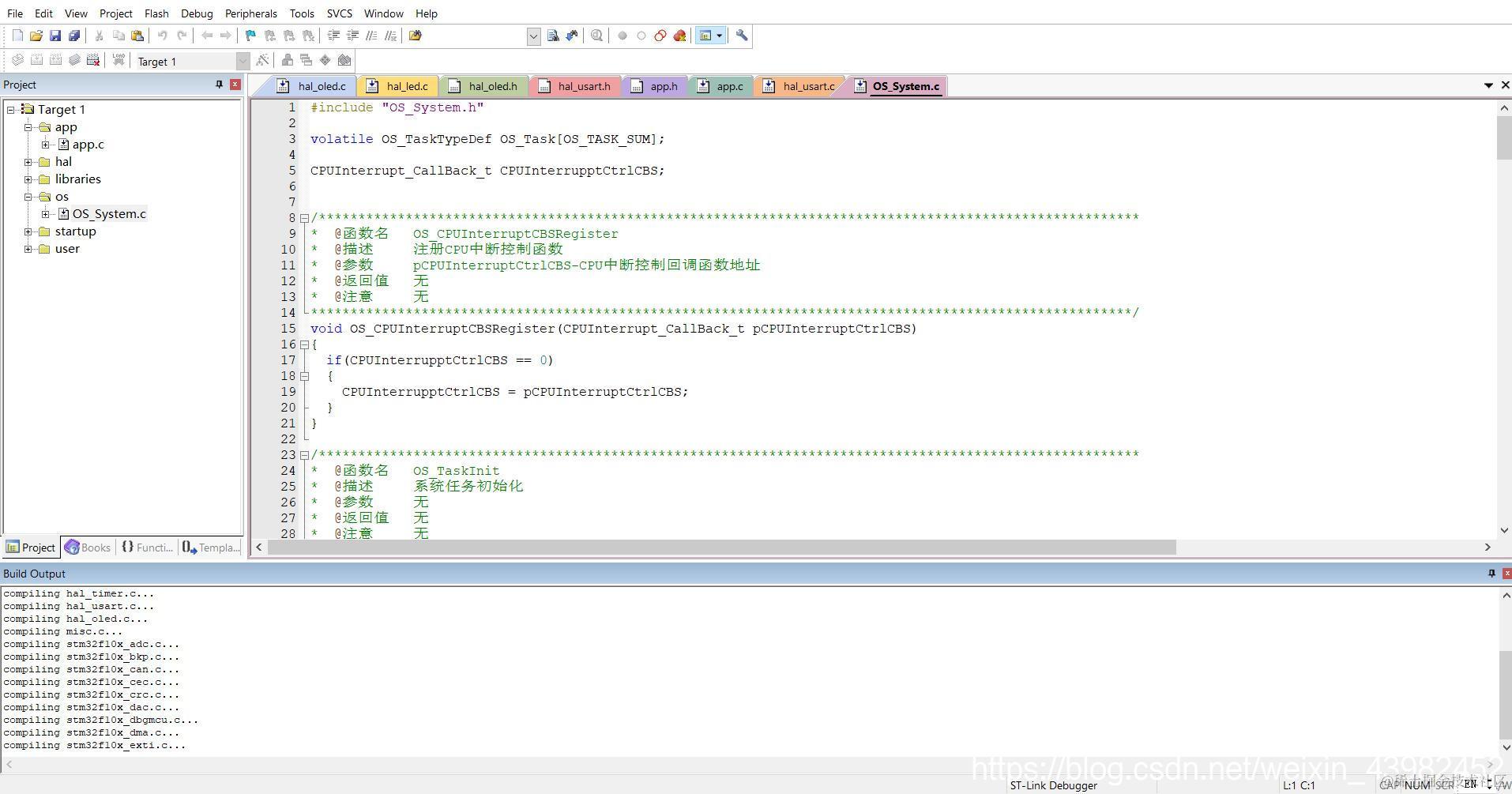Screen dimensions: 1512x794
Task: Open the Project menu
Action: click(x=116, y=13)
